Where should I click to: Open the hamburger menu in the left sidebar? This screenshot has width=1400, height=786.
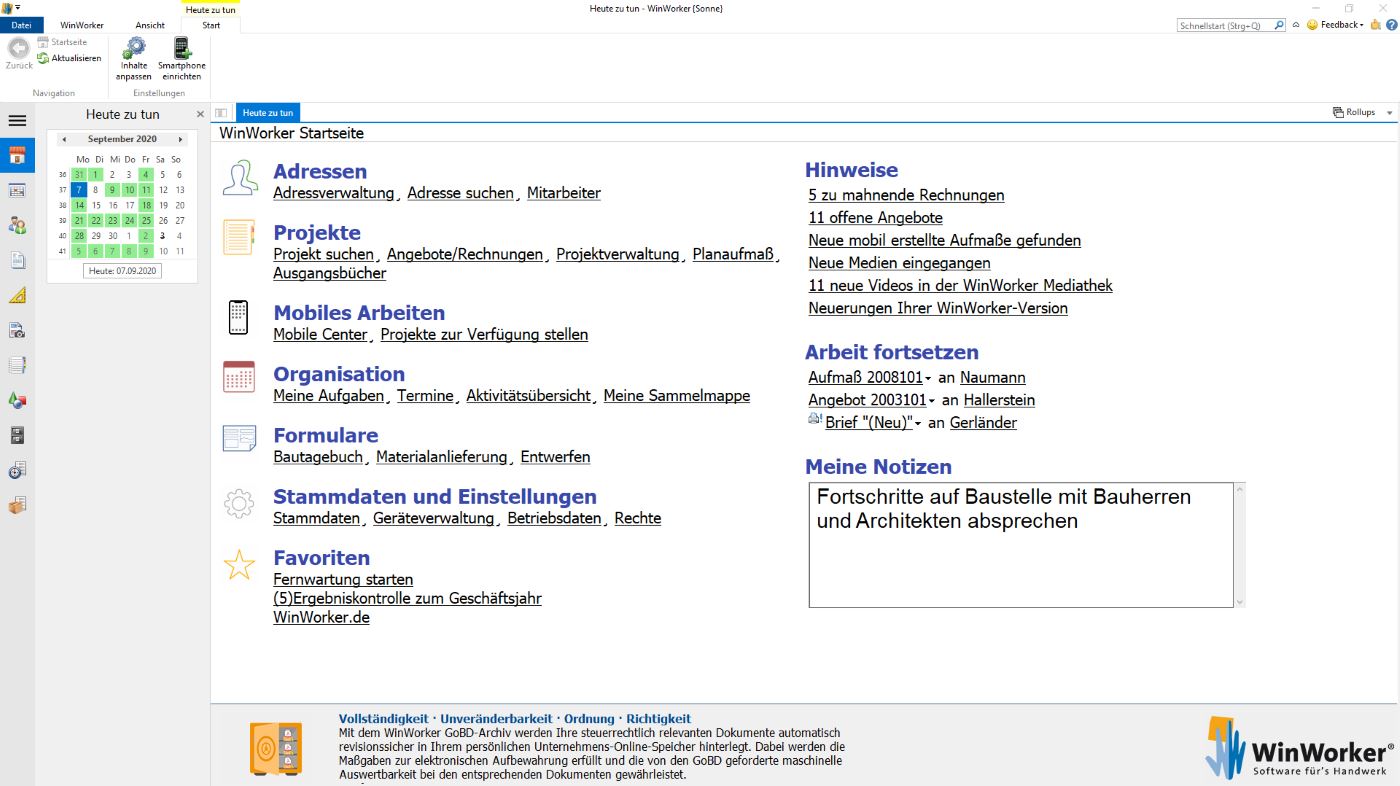click(17, 121)
